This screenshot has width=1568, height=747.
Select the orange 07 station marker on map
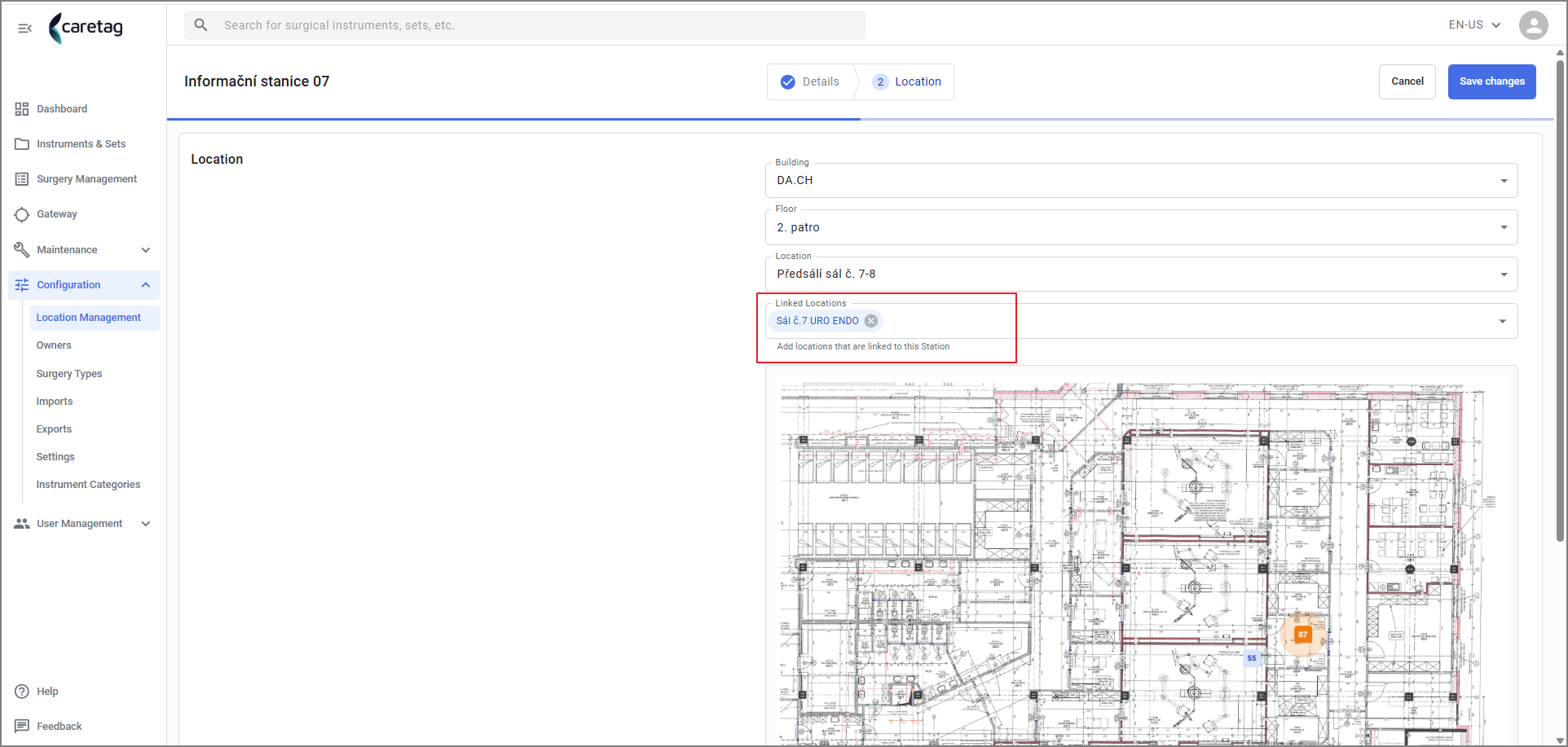(x=1302, y=635)
